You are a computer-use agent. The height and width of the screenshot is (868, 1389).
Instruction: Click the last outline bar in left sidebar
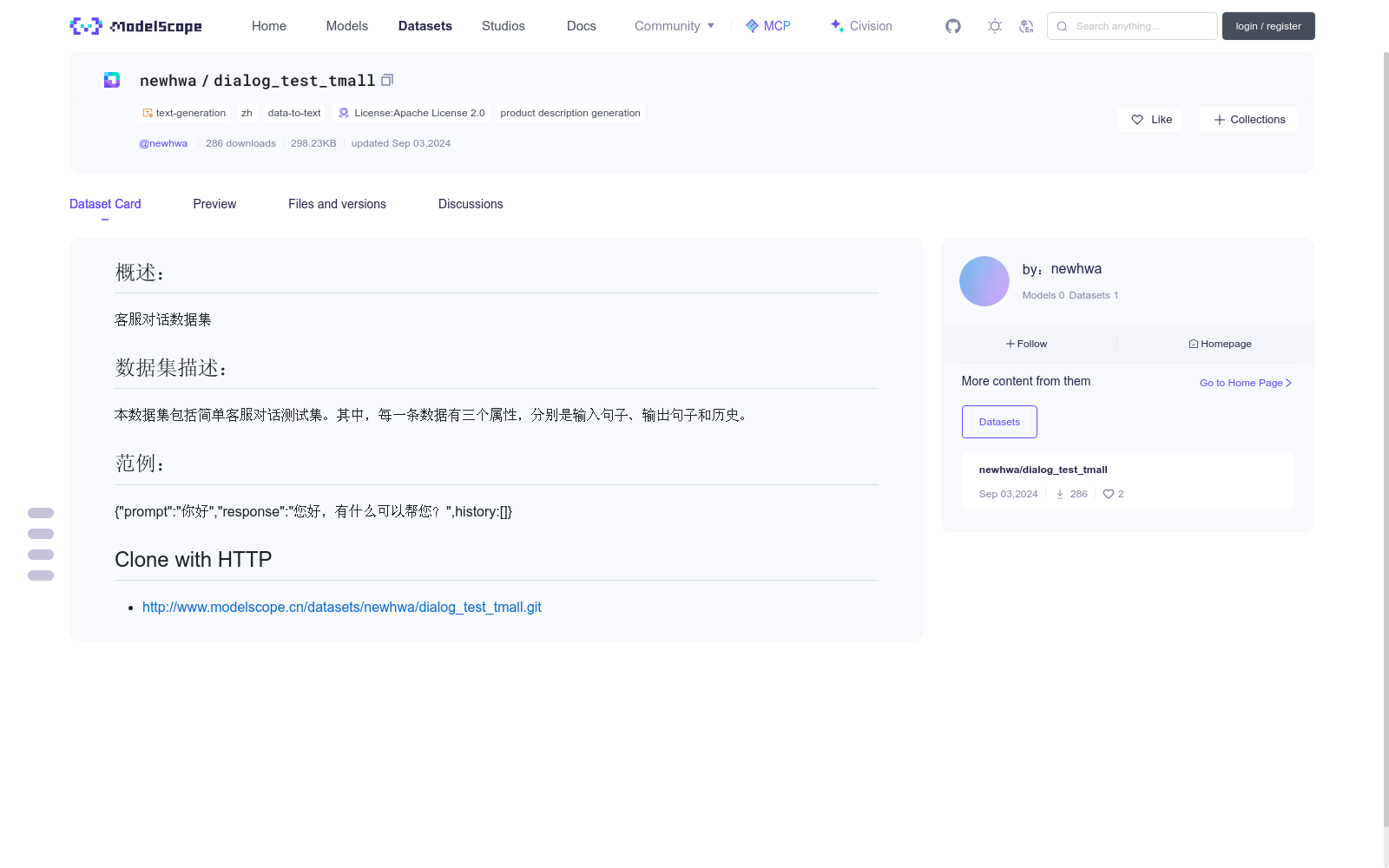coord(41,575)
